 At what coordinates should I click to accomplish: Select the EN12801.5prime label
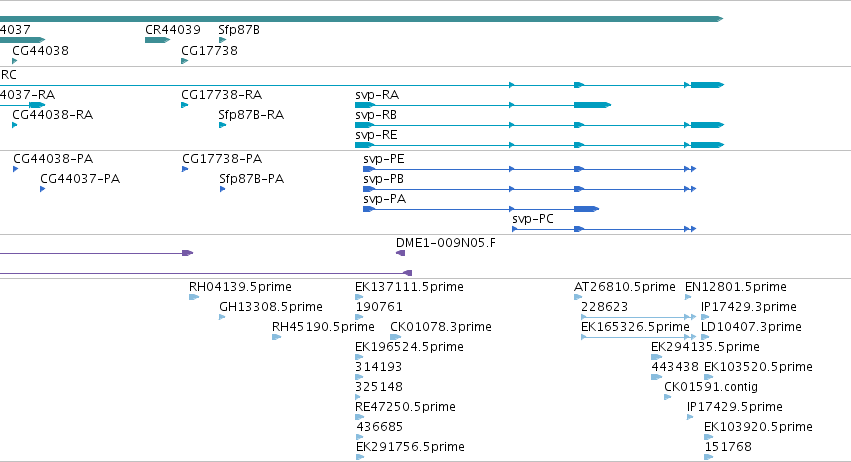point(735,287)
